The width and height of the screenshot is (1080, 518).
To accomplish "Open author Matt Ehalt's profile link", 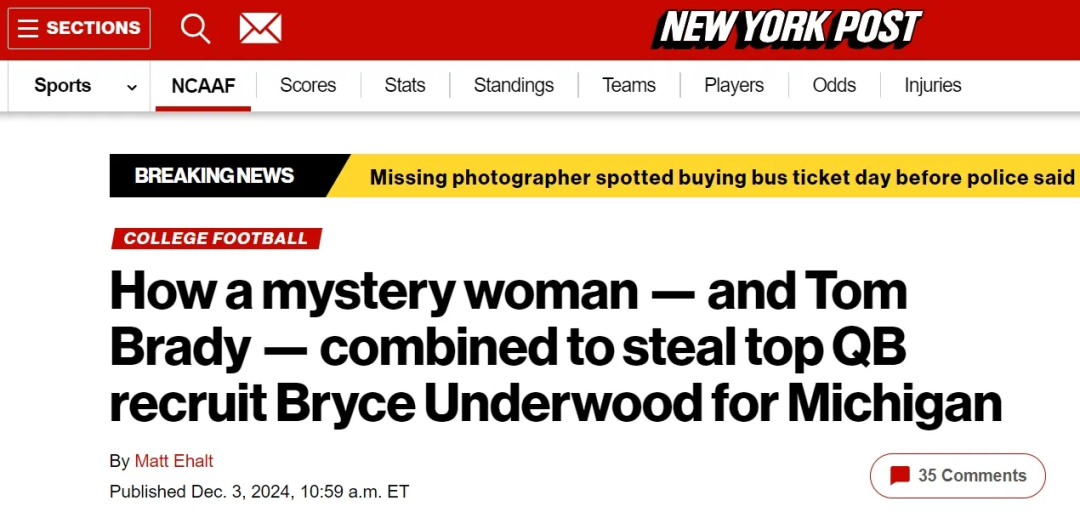I will tap(174, 461).
